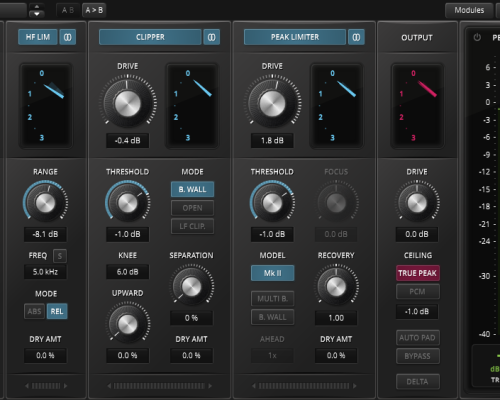Click right arrow of Peak Limiter scroll strip
Screen dimensions: 500x400
(355, 386)
